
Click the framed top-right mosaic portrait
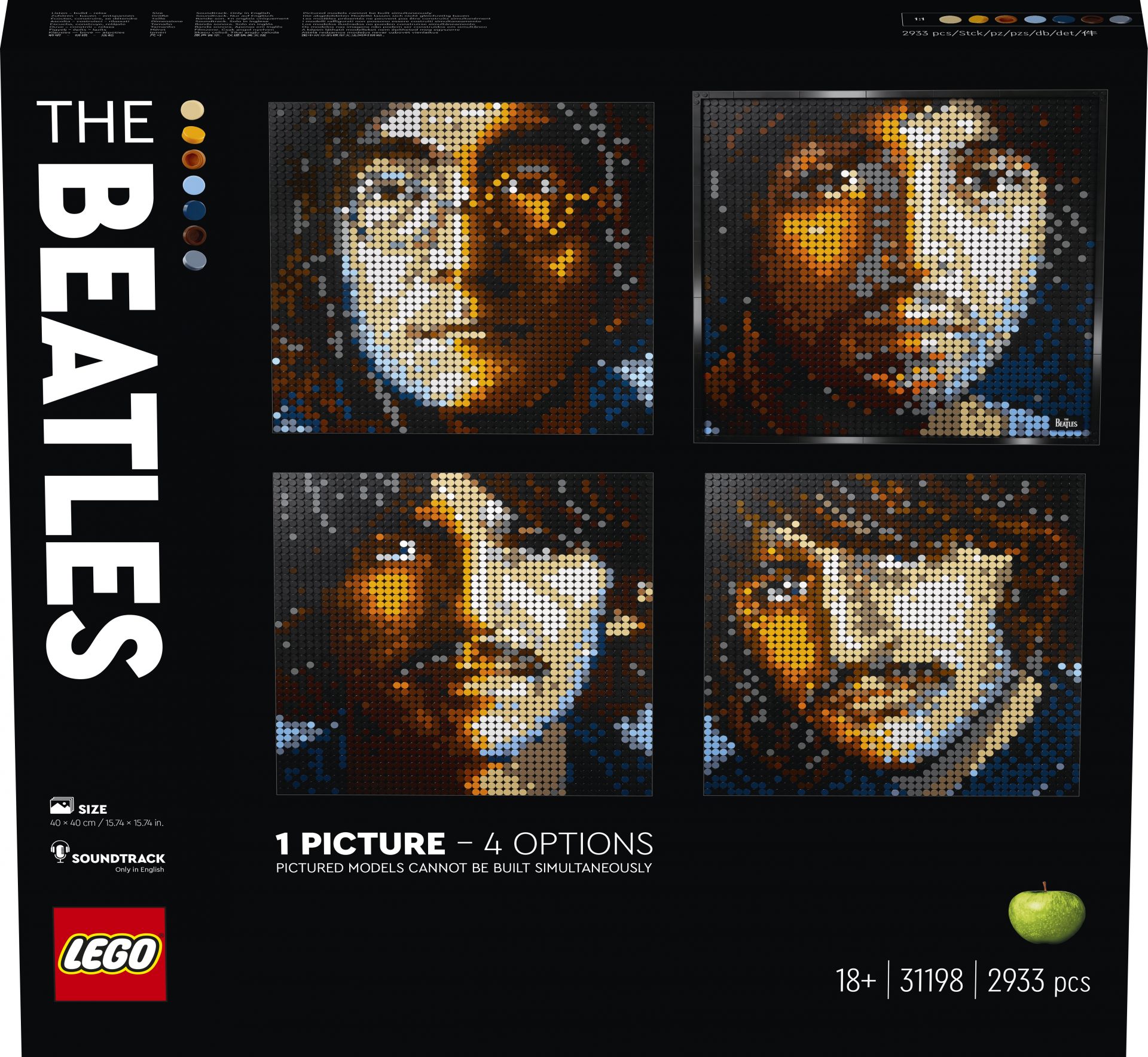coord(899,267)
